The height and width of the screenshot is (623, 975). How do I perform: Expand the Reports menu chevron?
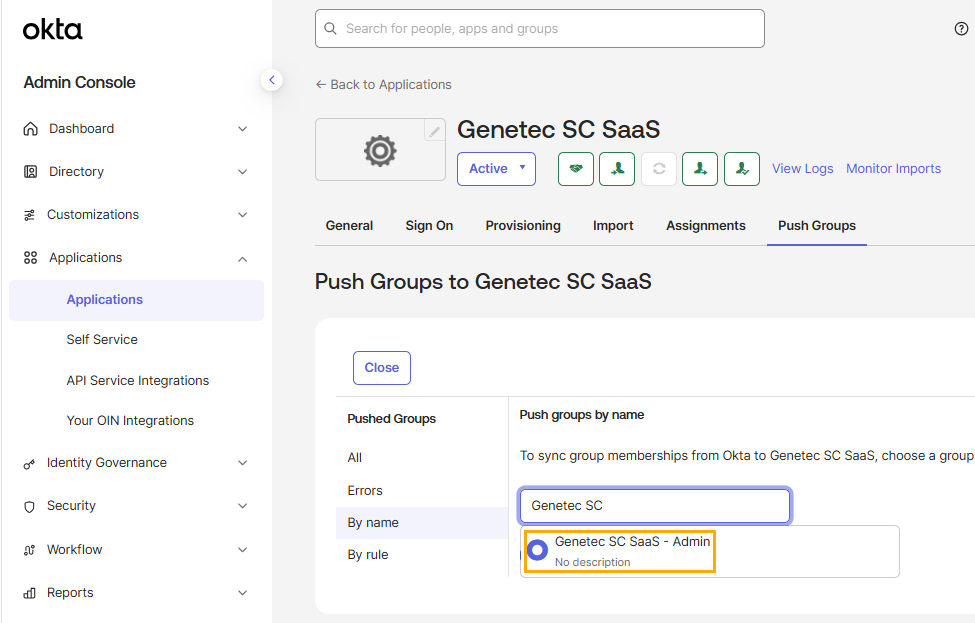[x=243, y=593]
